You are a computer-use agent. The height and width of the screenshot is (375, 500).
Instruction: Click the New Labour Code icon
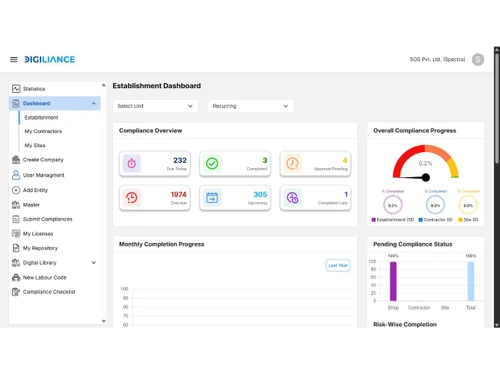point(16,277)
